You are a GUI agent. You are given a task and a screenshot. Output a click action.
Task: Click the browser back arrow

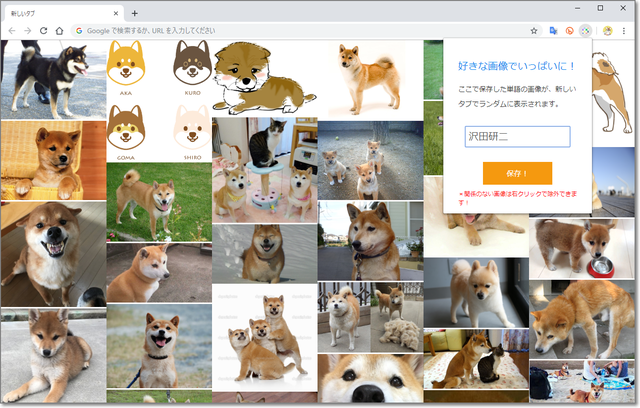coord(11,31)
